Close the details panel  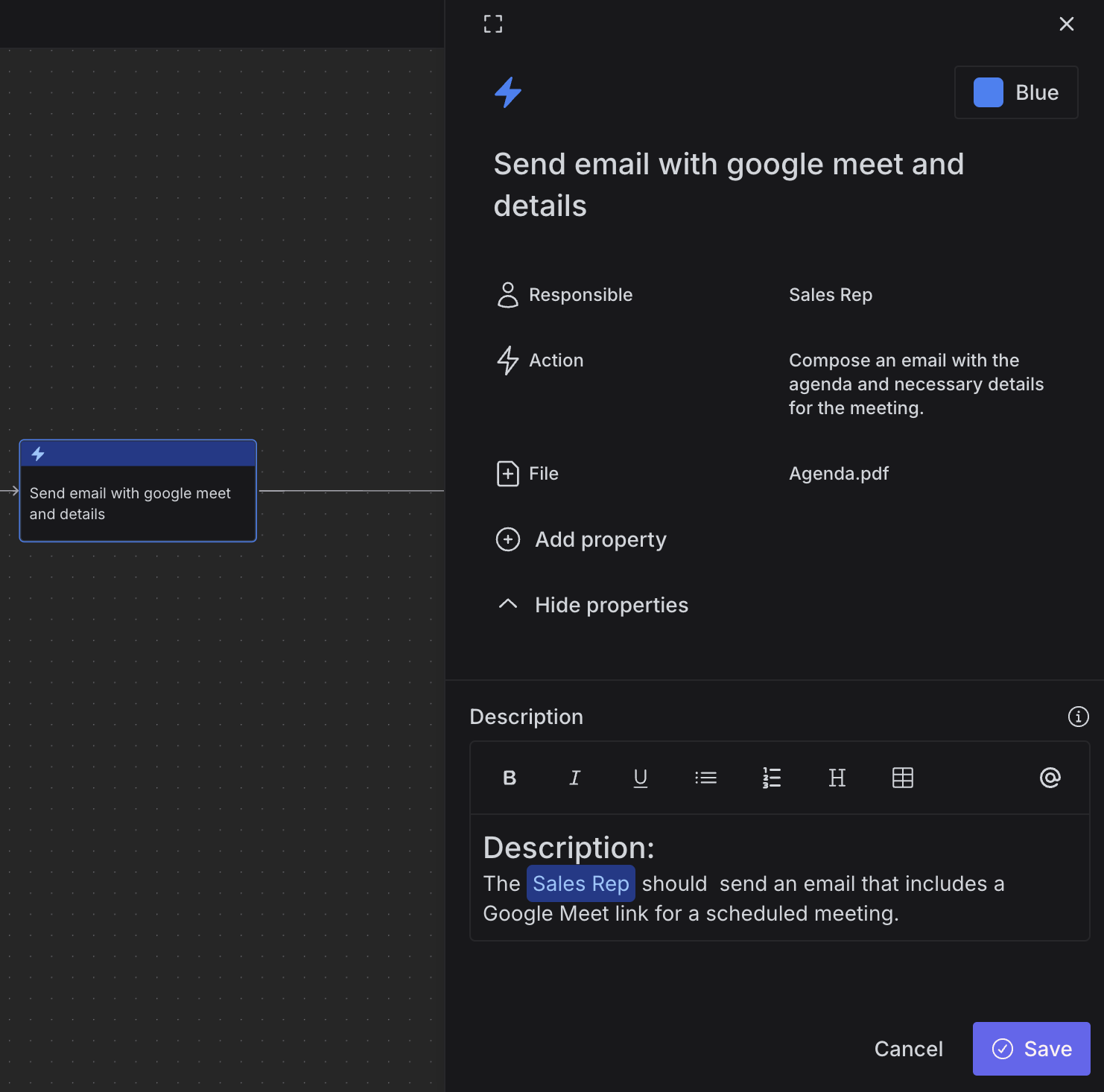pos(1067,24)
